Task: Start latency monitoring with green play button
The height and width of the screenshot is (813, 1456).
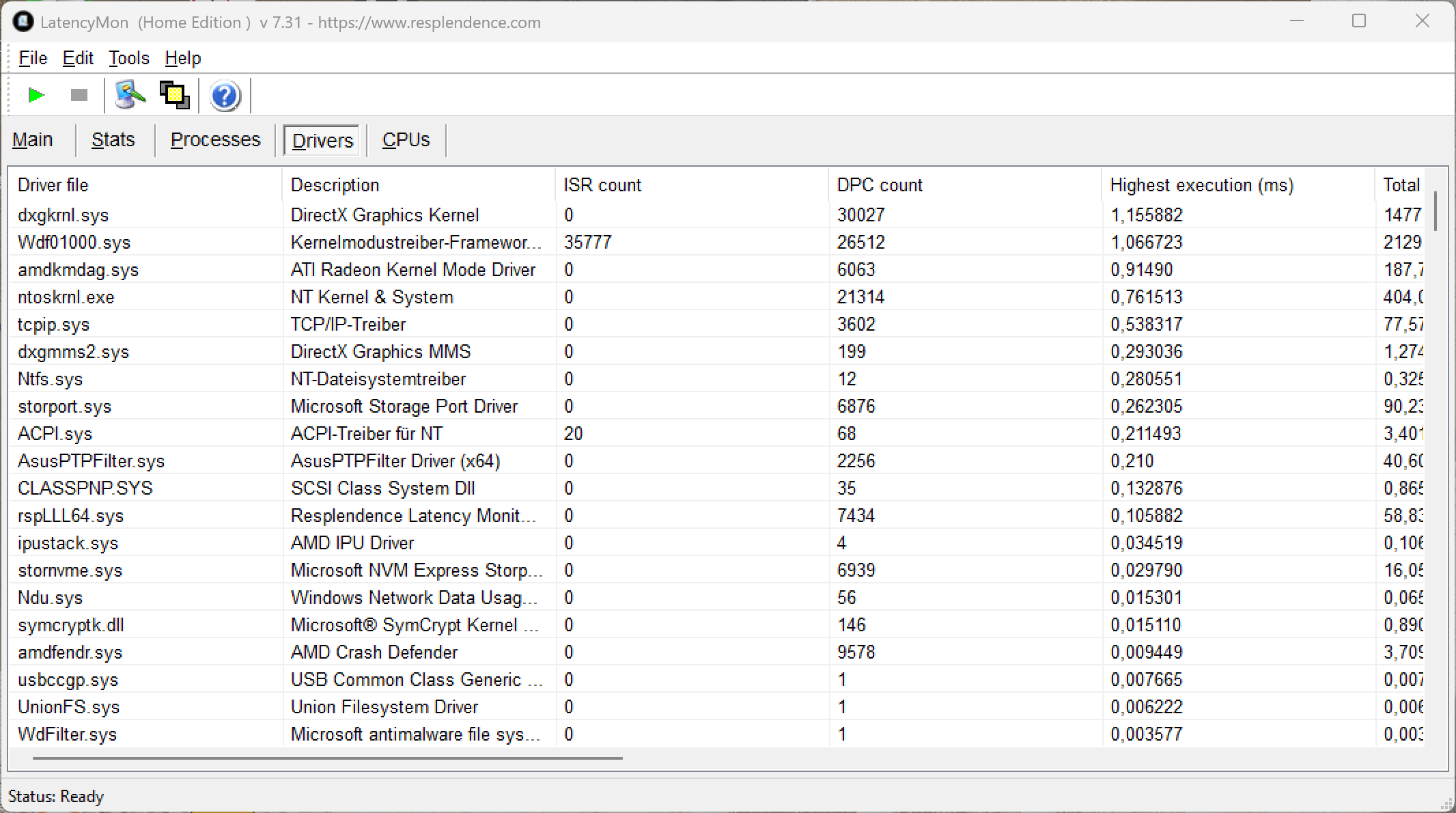Action: pos(36,95)
